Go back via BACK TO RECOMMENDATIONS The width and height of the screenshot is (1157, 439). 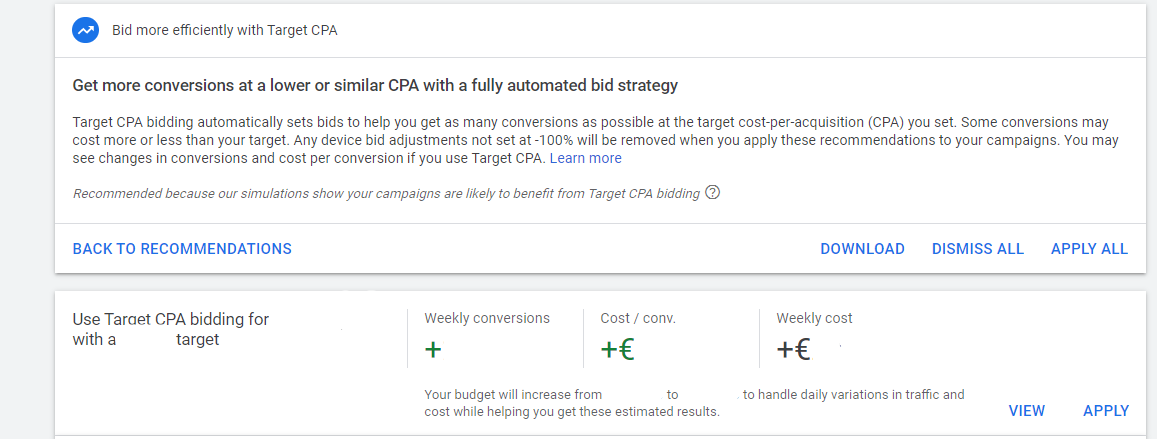182,249
